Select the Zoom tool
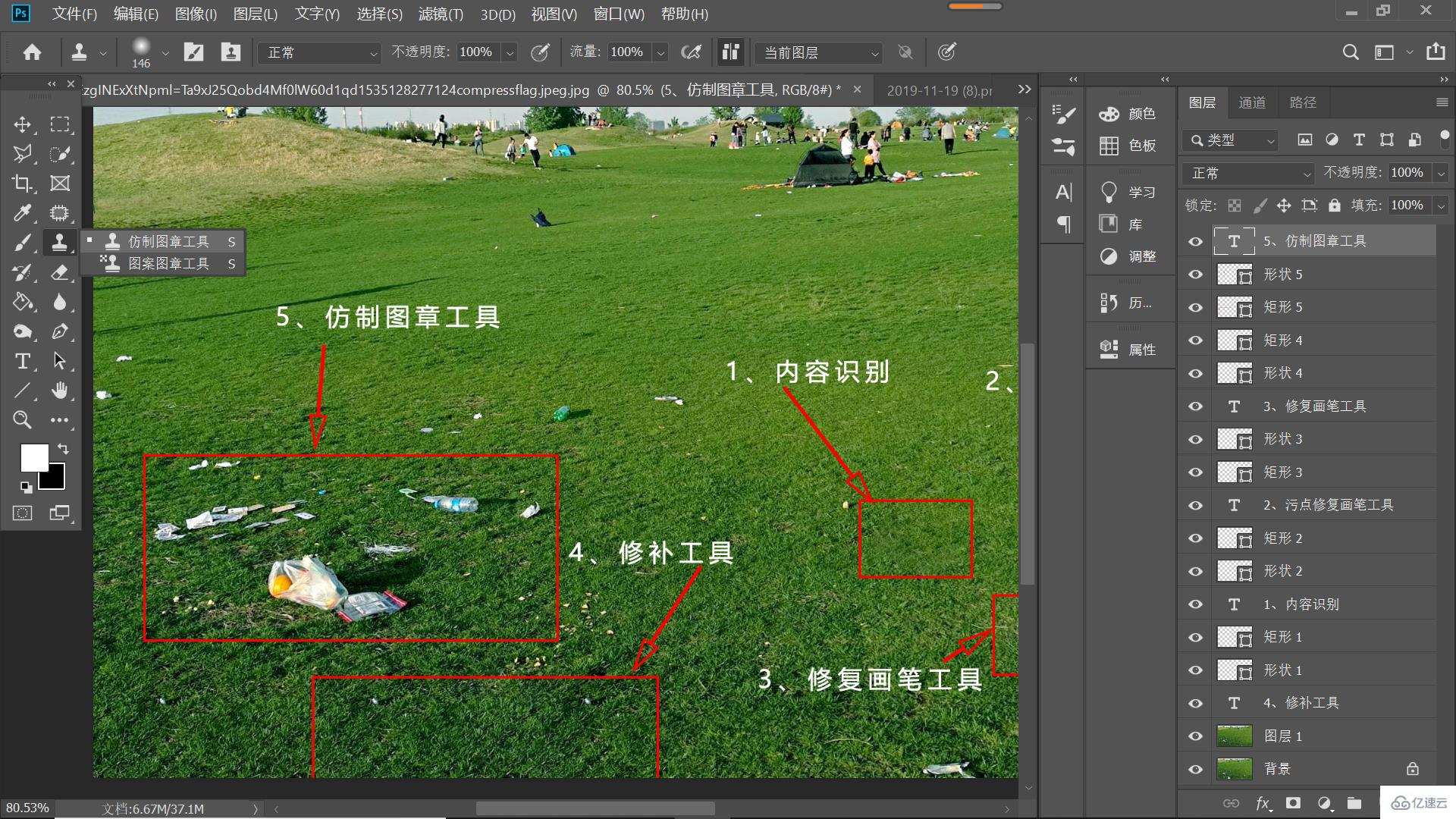This screenshot has width=1456, height=819. [x=23, y=420]
